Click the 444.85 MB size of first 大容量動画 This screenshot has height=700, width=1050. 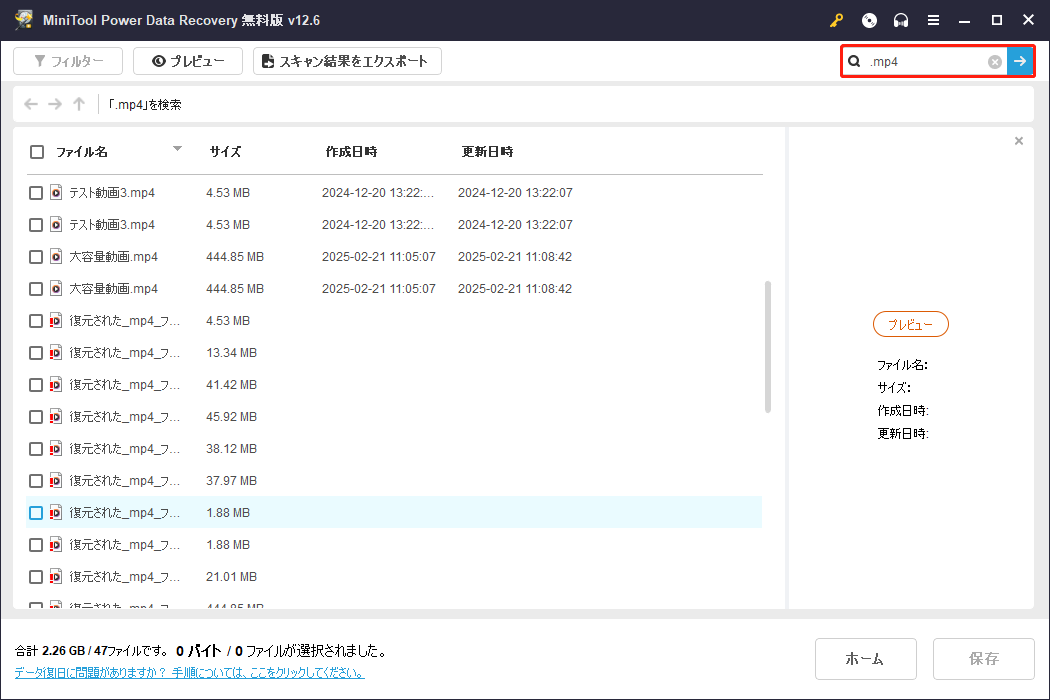tap(235, 257)
